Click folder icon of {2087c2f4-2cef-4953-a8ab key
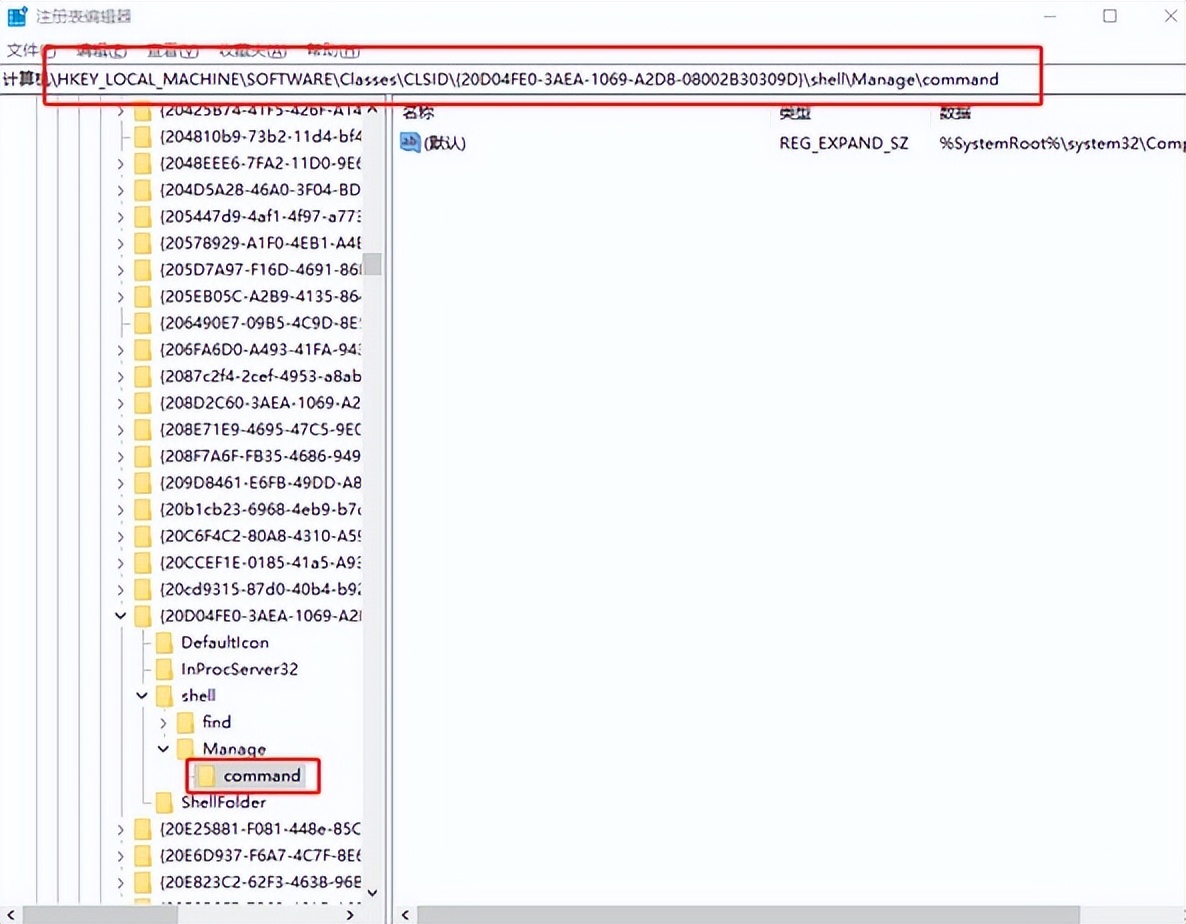 [x=142, y=377]
